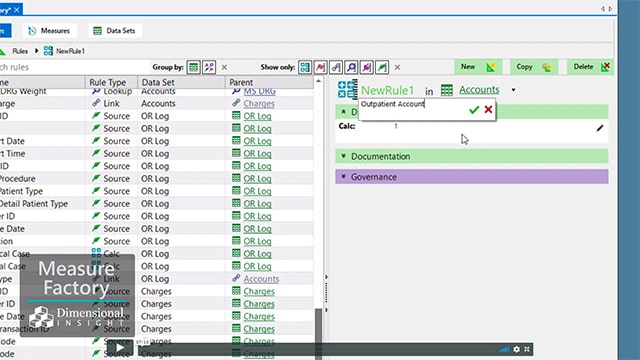Image resolution: width=640 pixels, height=360 pixels.
Task: Show only Lookup rules filter icon
Action: click(x=351, y=67)
